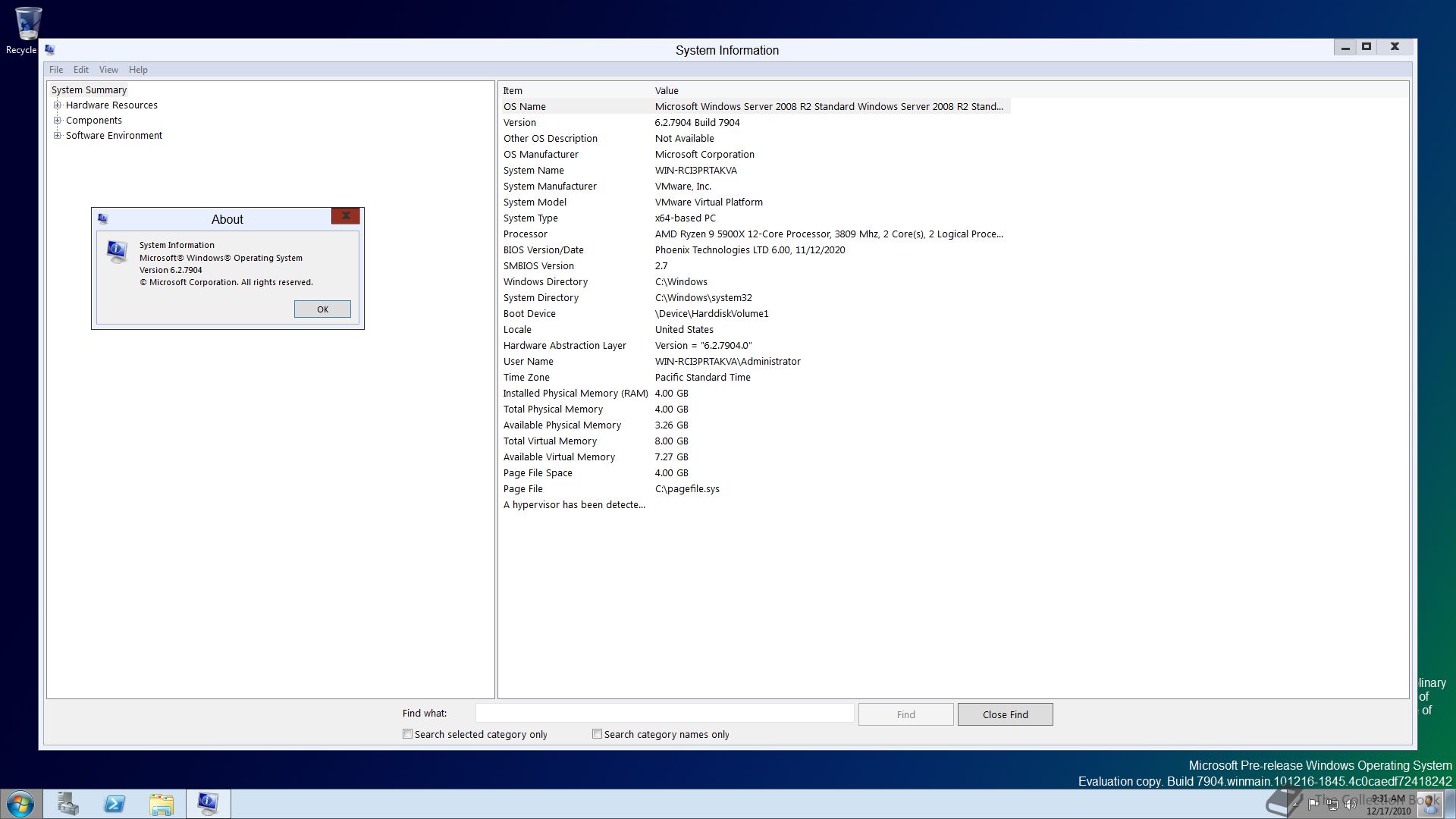
Task: Select the Boot Device row
Action: (755, 314)
